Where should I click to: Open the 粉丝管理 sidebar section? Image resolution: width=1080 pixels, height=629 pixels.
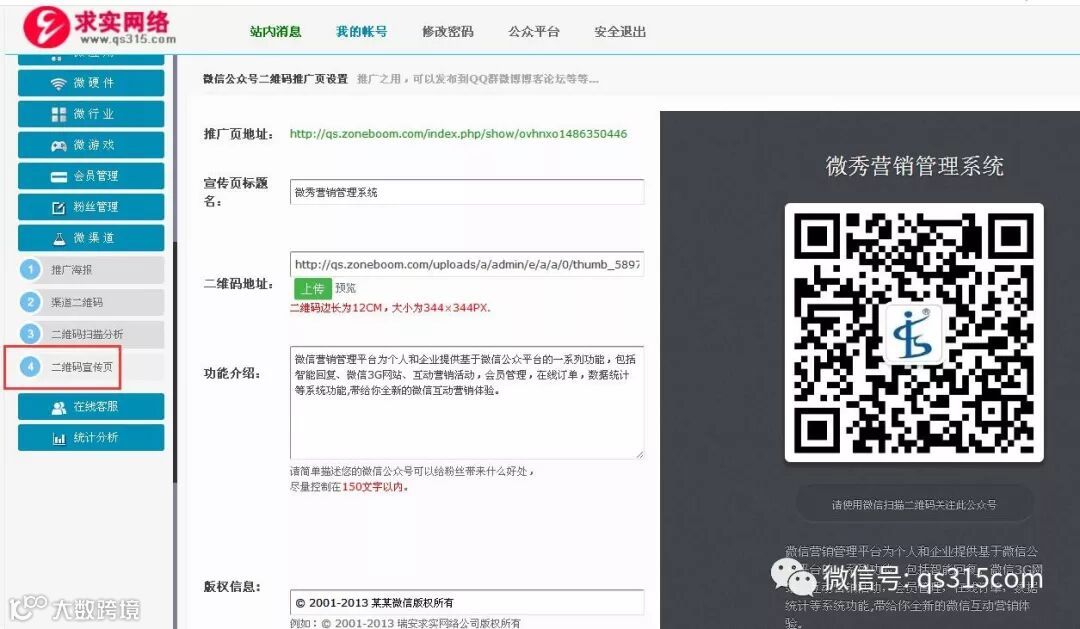[x=91, y=207]
